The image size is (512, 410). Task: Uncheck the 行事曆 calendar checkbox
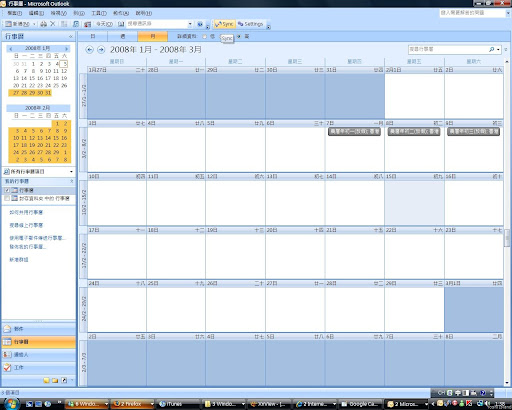point(7,190)
